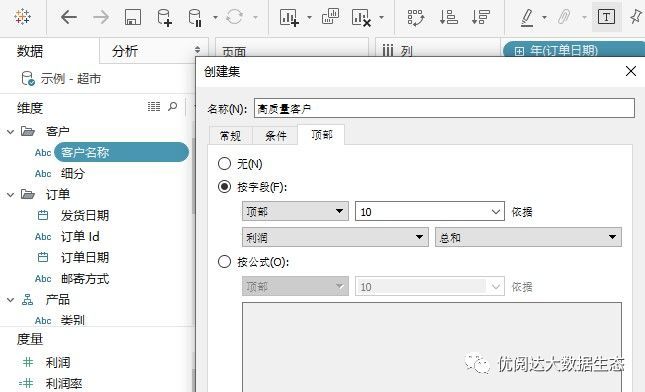Viewport: 645px width, 392px height.
Task: Click the Pause auto updates icon
Action: coord(195,18)
